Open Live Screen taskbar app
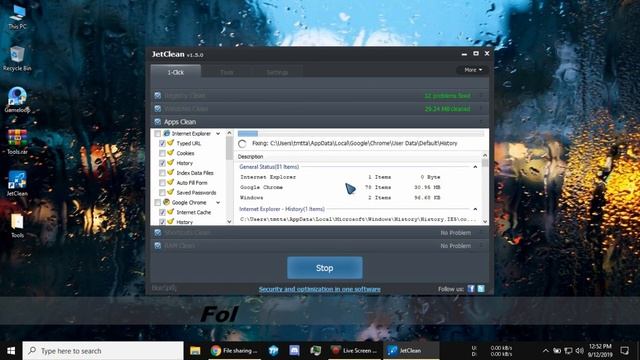Image resolution: width=640 pixels, height=360 pixels. click(x=353, y=351)
